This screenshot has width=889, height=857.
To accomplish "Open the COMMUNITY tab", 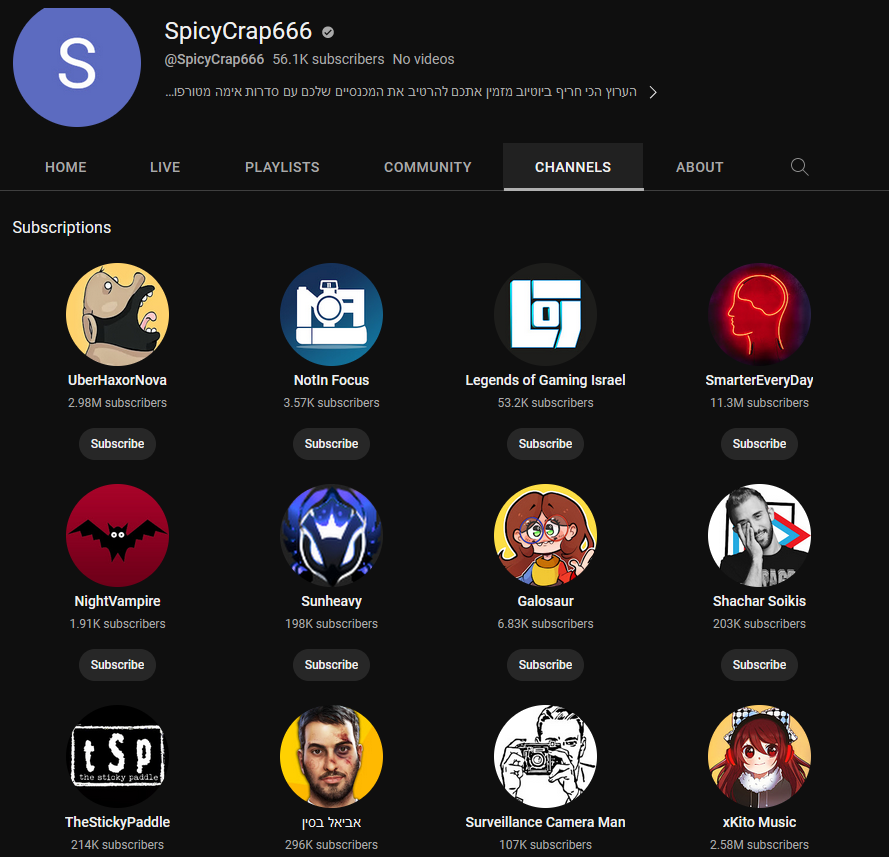I will point(427,167).
